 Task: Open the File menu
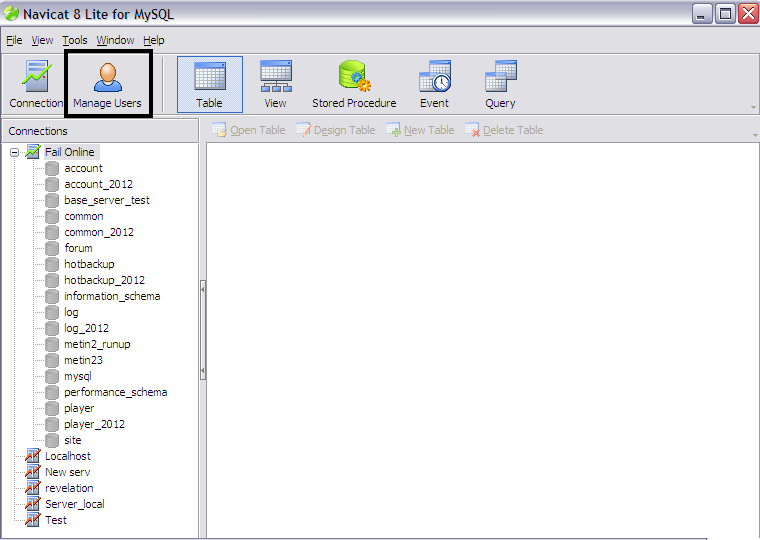(14, 40)
